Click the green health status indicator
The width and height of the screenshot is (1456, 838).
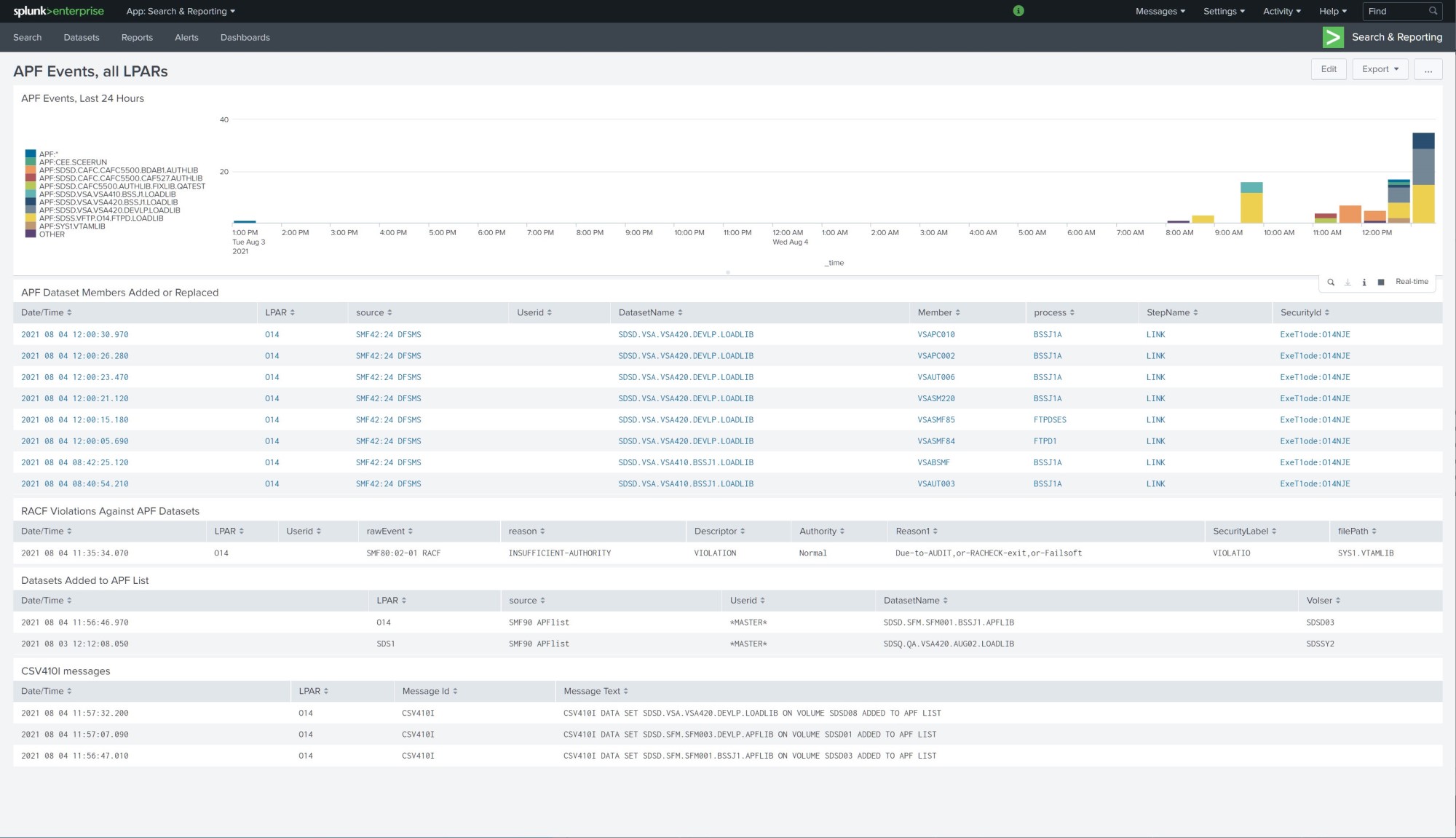coord(1018,11)
